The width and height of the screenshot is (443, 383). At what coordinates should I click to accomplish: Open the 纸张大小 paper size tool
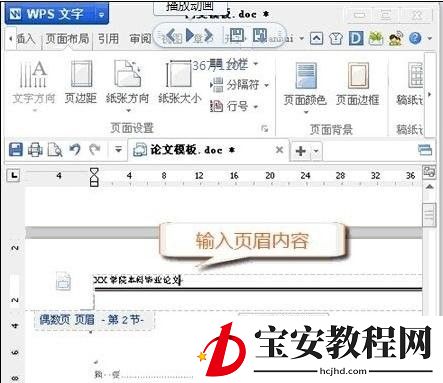tap(180, 81)
